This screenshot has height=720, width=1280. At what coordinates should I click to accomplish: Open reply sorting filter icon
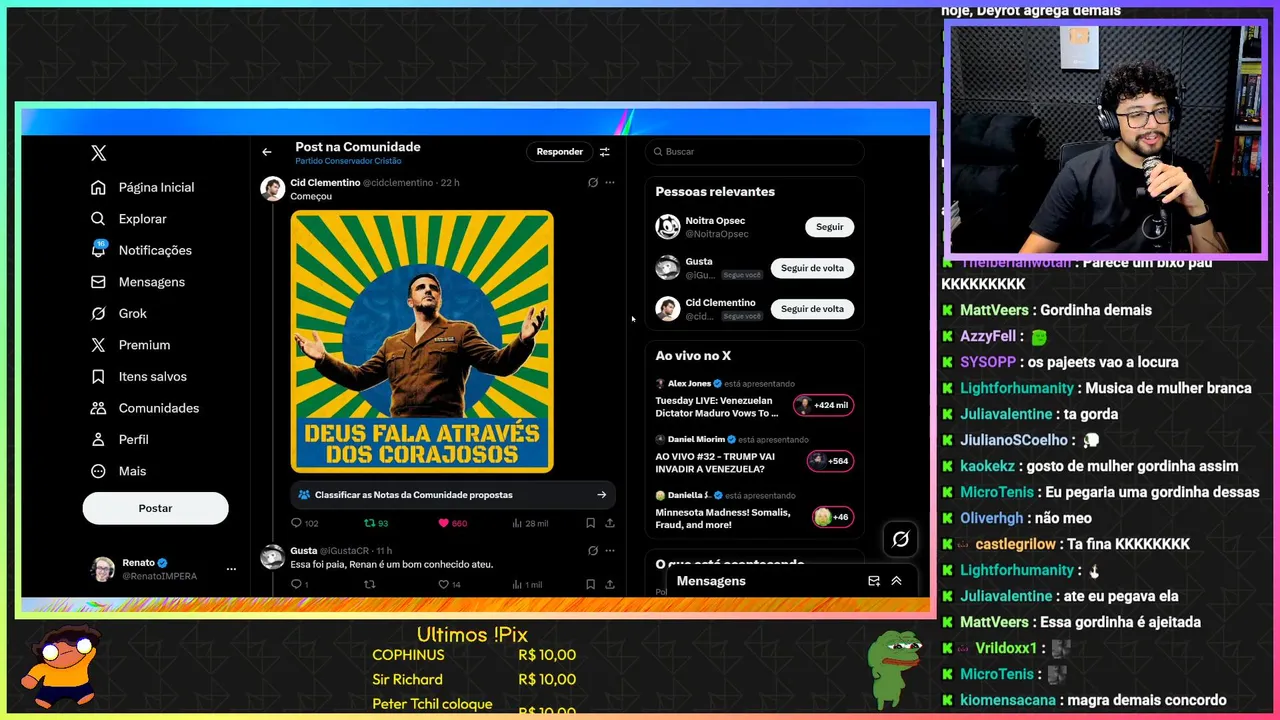[605, 152]
